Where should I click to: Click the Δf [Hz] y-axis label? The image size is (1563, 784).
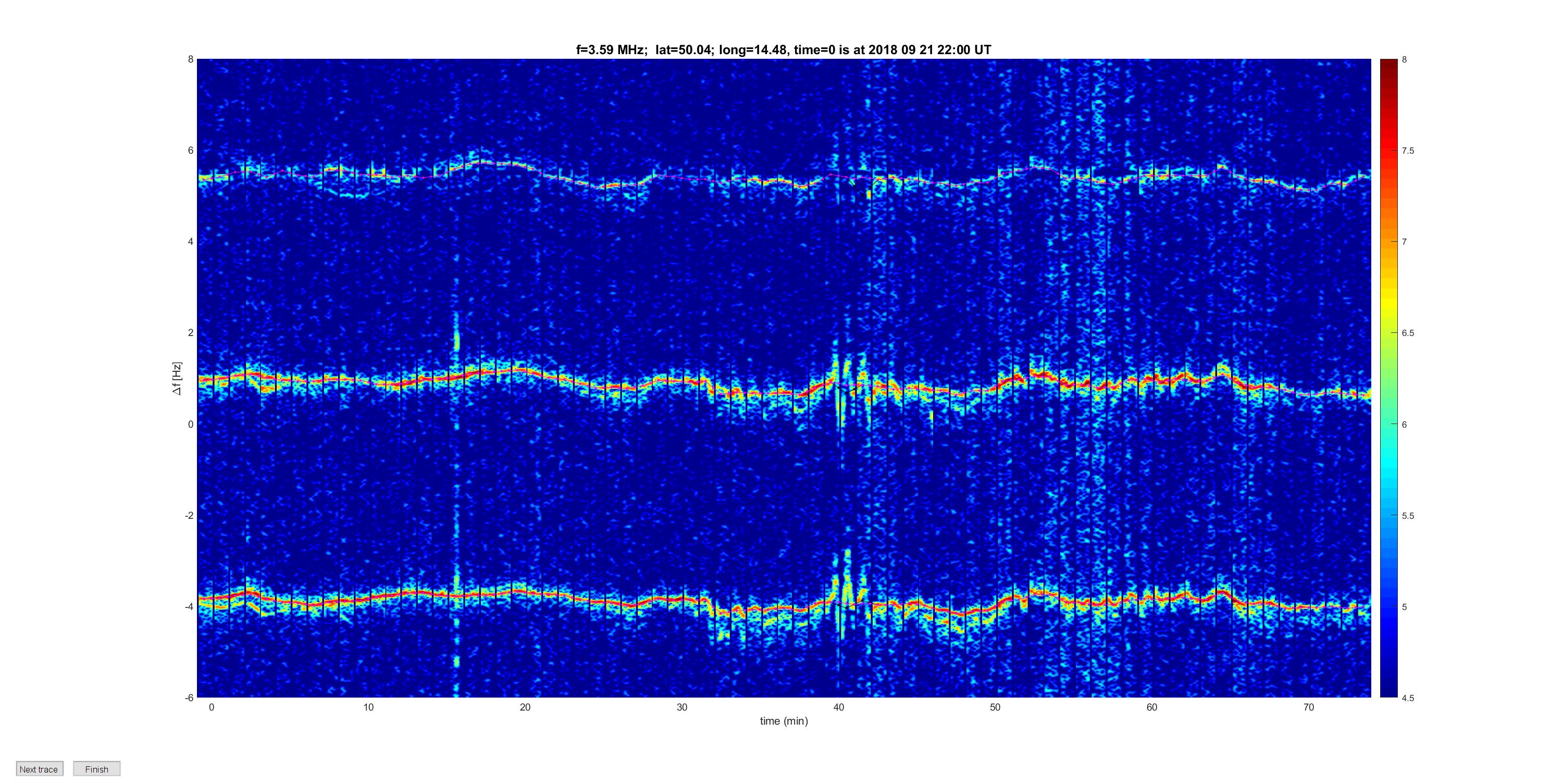pyautogui.click(x=177, y=379)
